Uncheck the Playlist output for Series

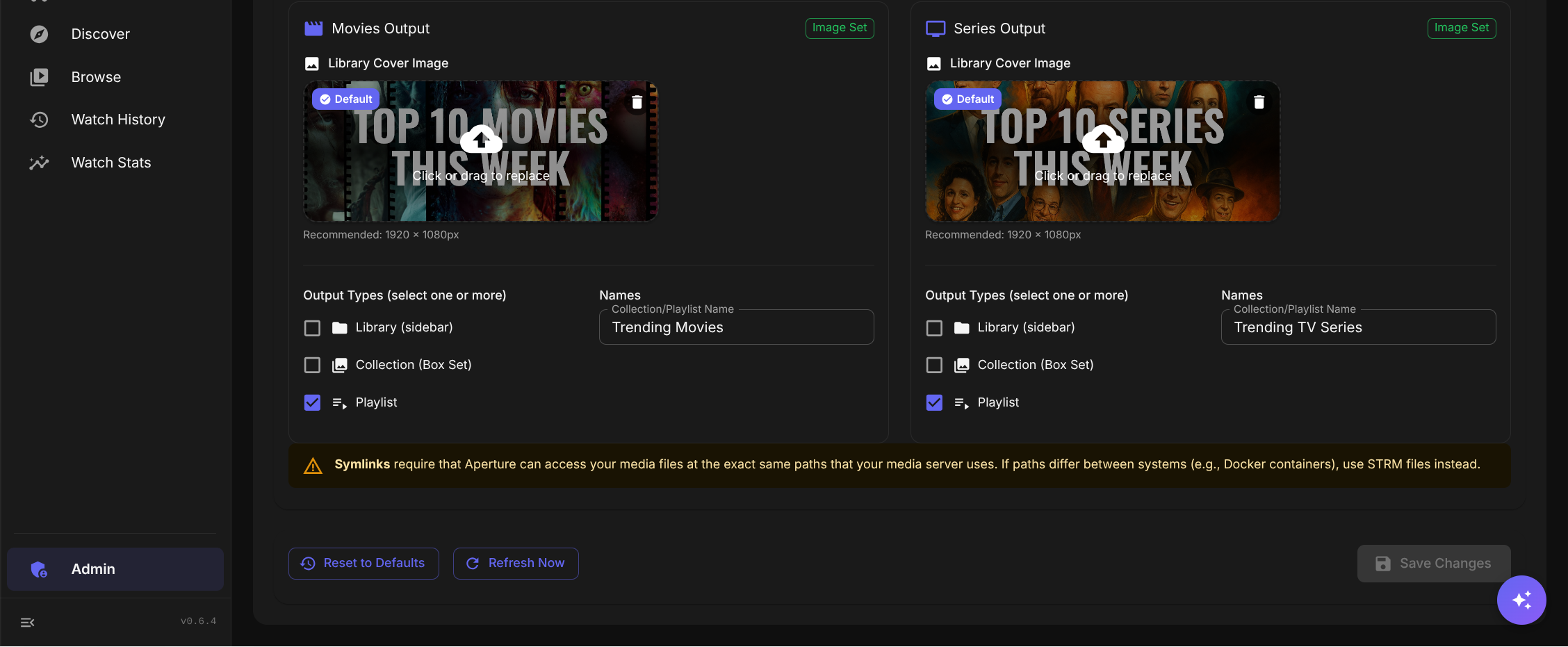935,403
